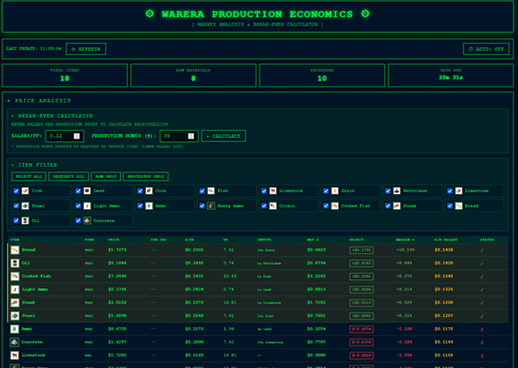Toggle the Bread filter checkbox

pos(450,206)
